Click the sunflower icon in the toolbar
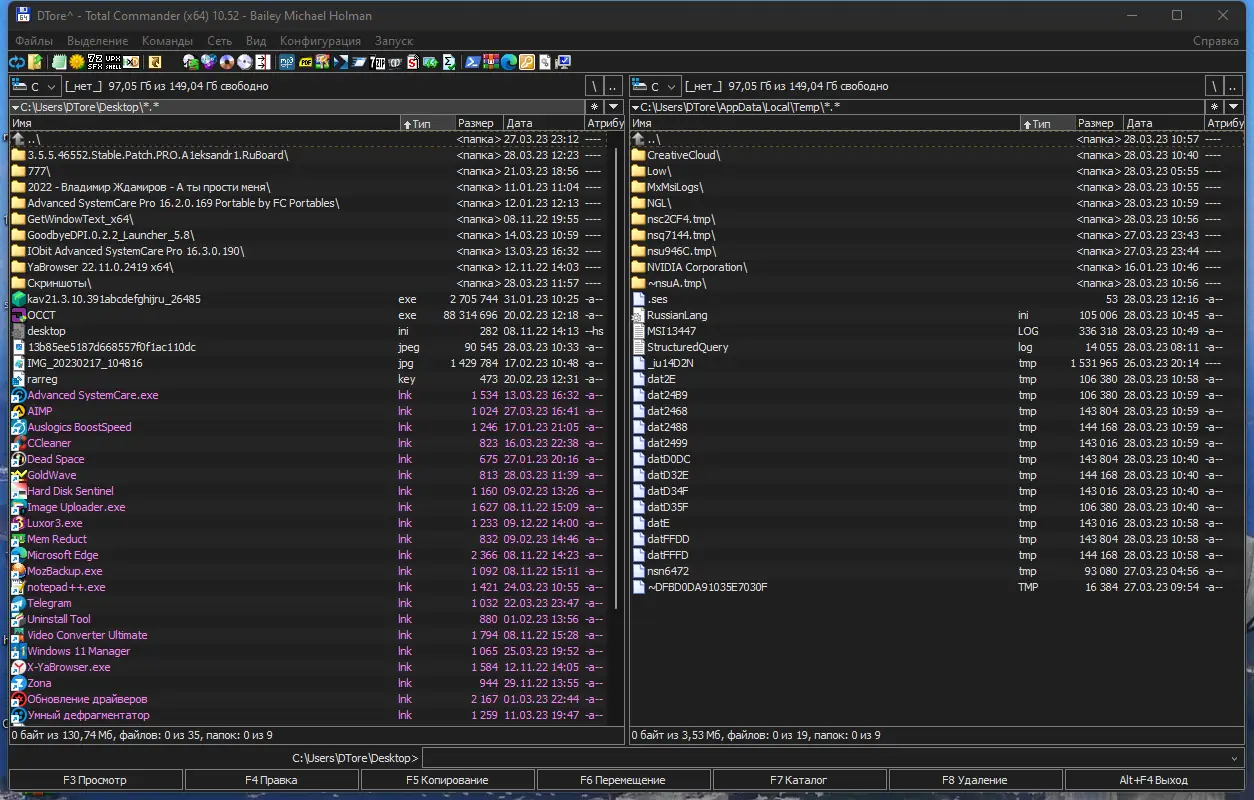Viewport: 1254px width, 800px height. 77,62
